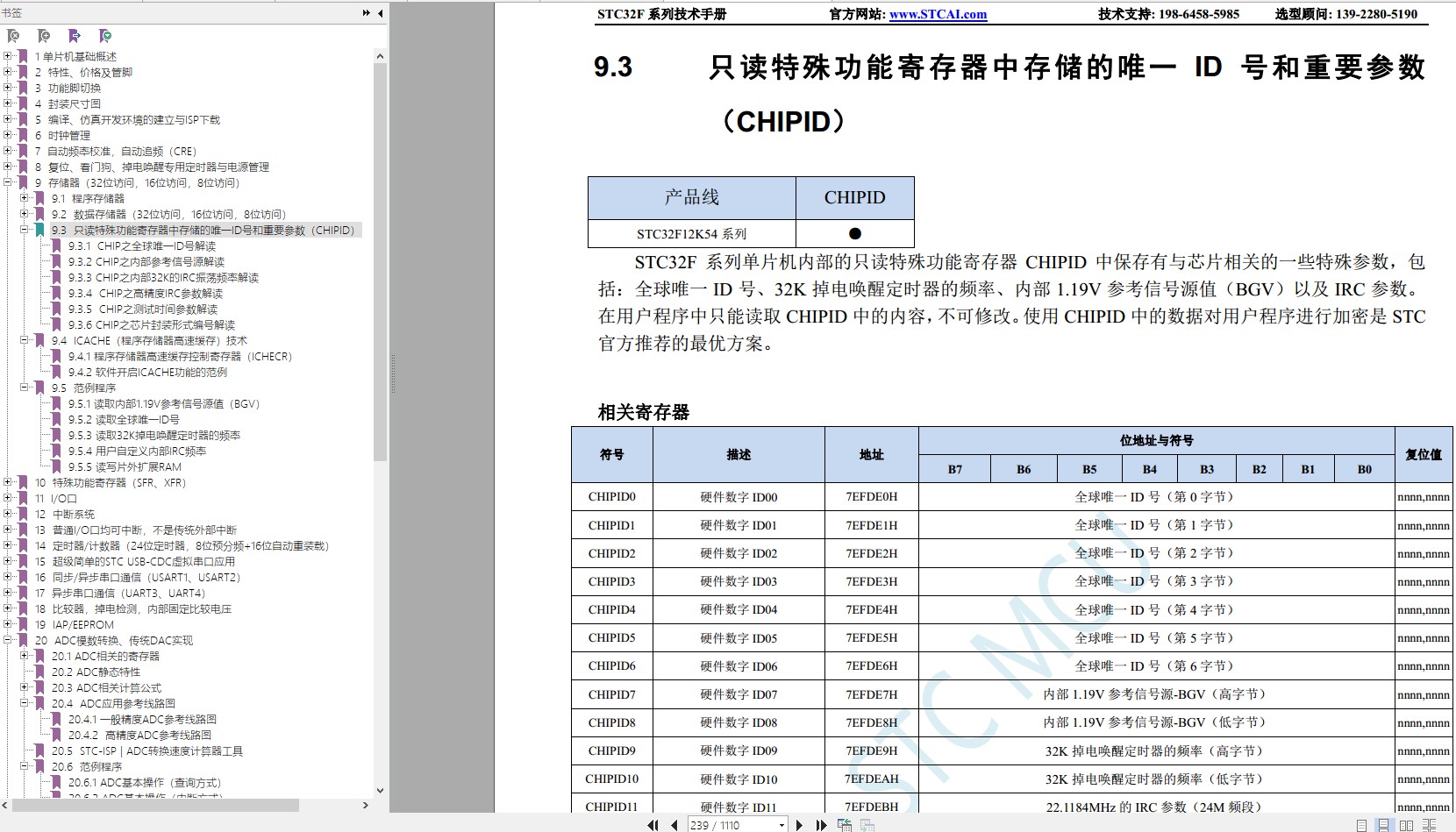Viewport: 1456px width, 832px height.
Task: Open the page number dropdown arrow
Action: pyautogui.click(x=782, y=825)
